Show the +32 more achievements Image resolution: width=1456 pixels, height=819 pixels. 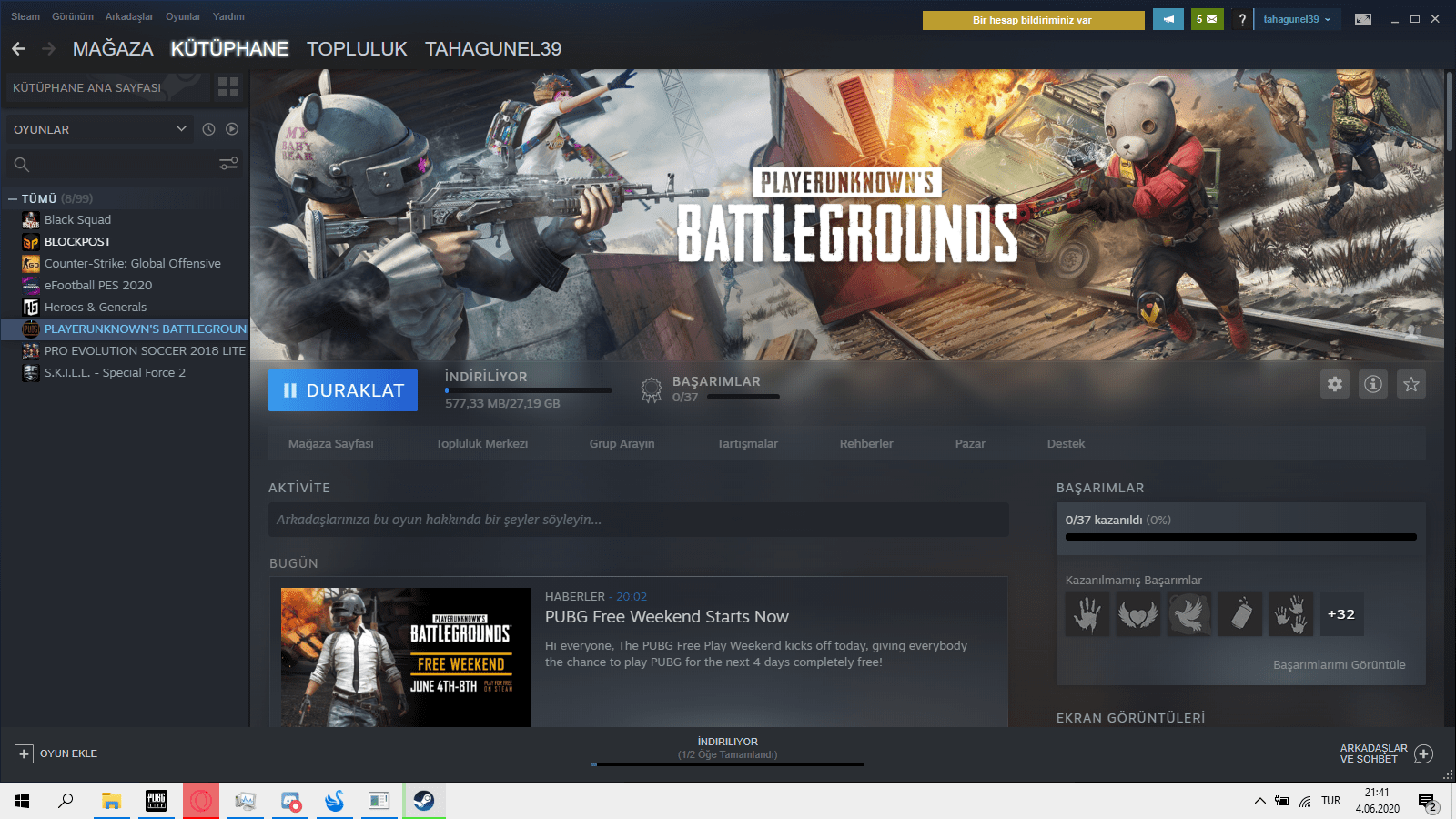tap(1341, 614)
